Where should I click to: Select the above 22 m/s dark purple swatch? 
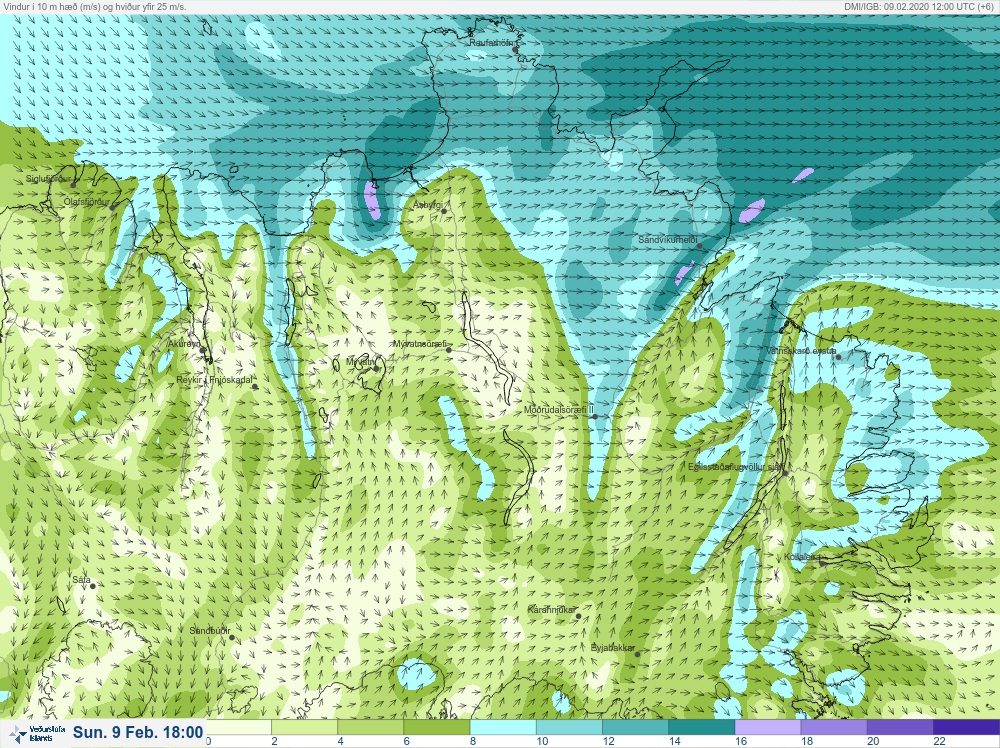(x=967, y=727)
